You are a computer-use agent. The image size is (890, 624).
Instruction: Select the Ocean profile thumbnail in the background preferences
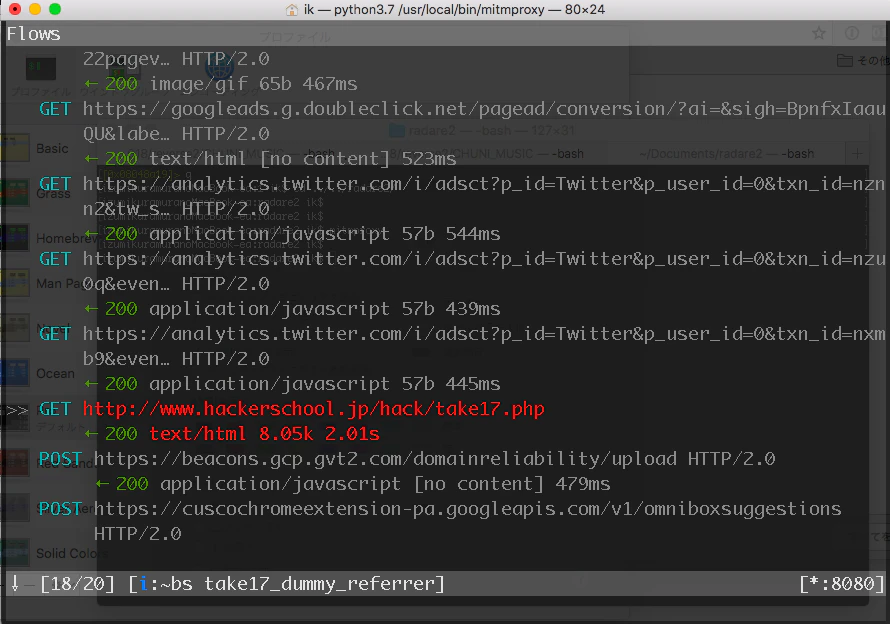click(x=15, y=373)
